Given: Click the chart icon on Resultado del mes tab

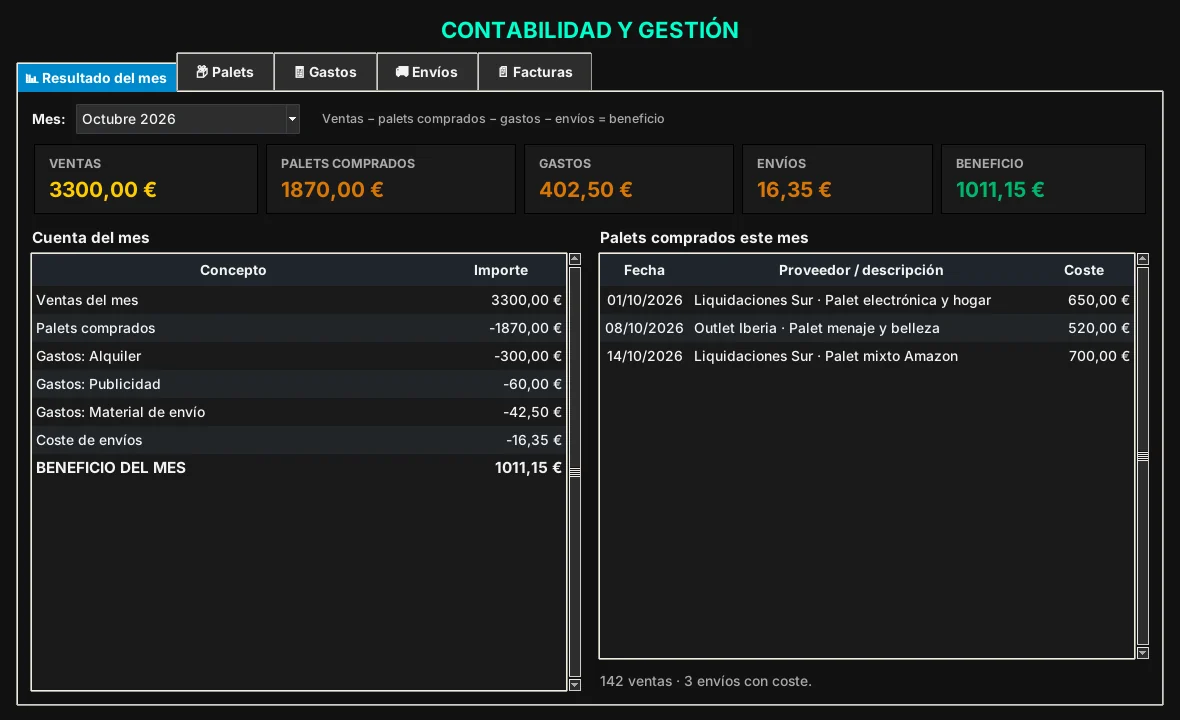Looking at the screenshot, I should click(32, 78).
